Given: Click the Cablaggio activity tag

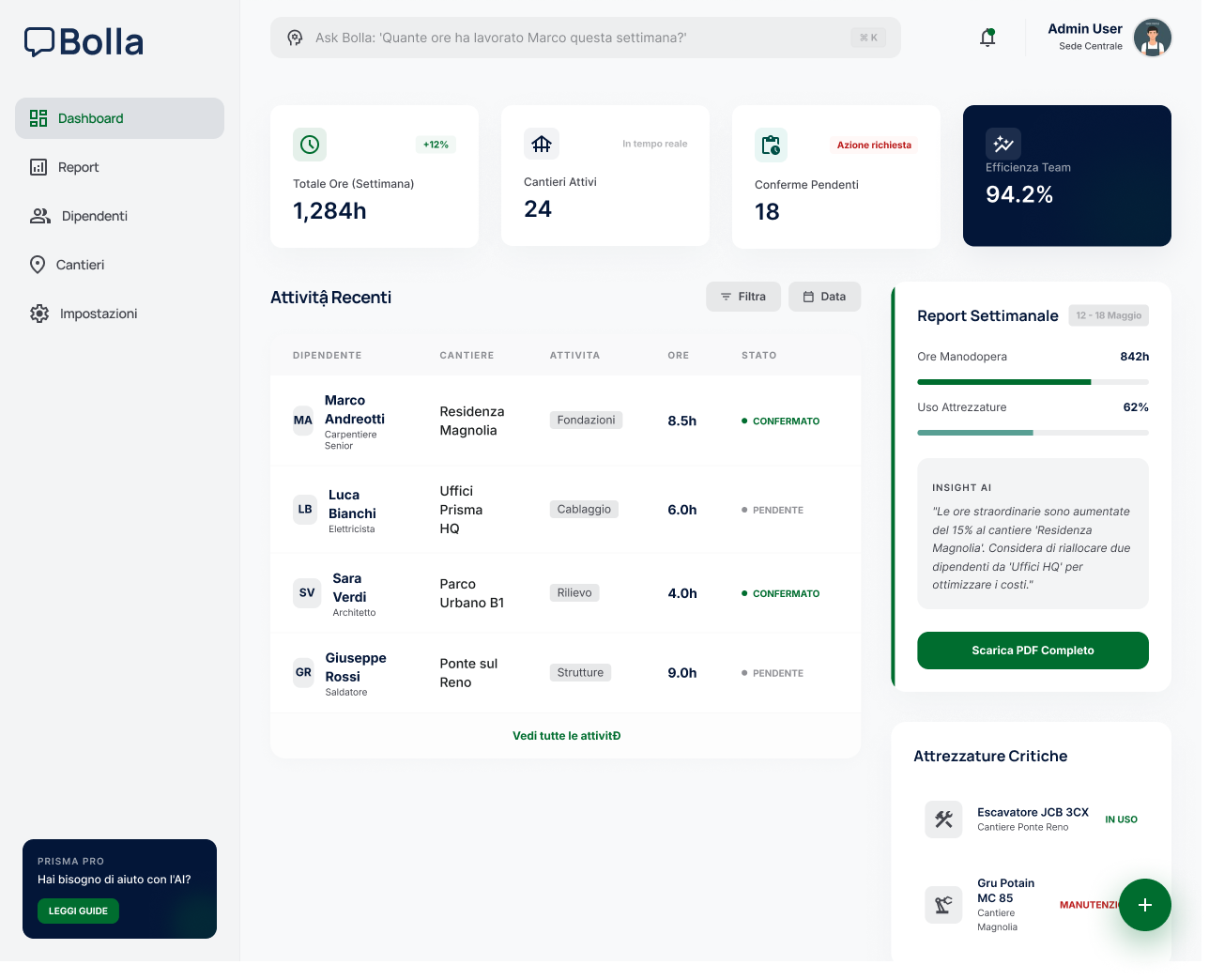Looking at the screenshot, I should point(584,510).
